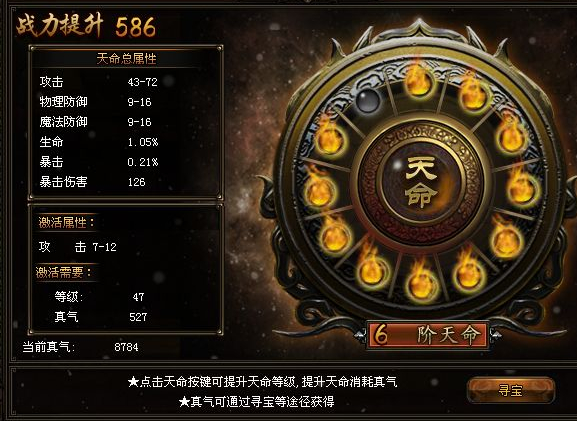Click the flame orb right of top orb

tap(473, 94)
